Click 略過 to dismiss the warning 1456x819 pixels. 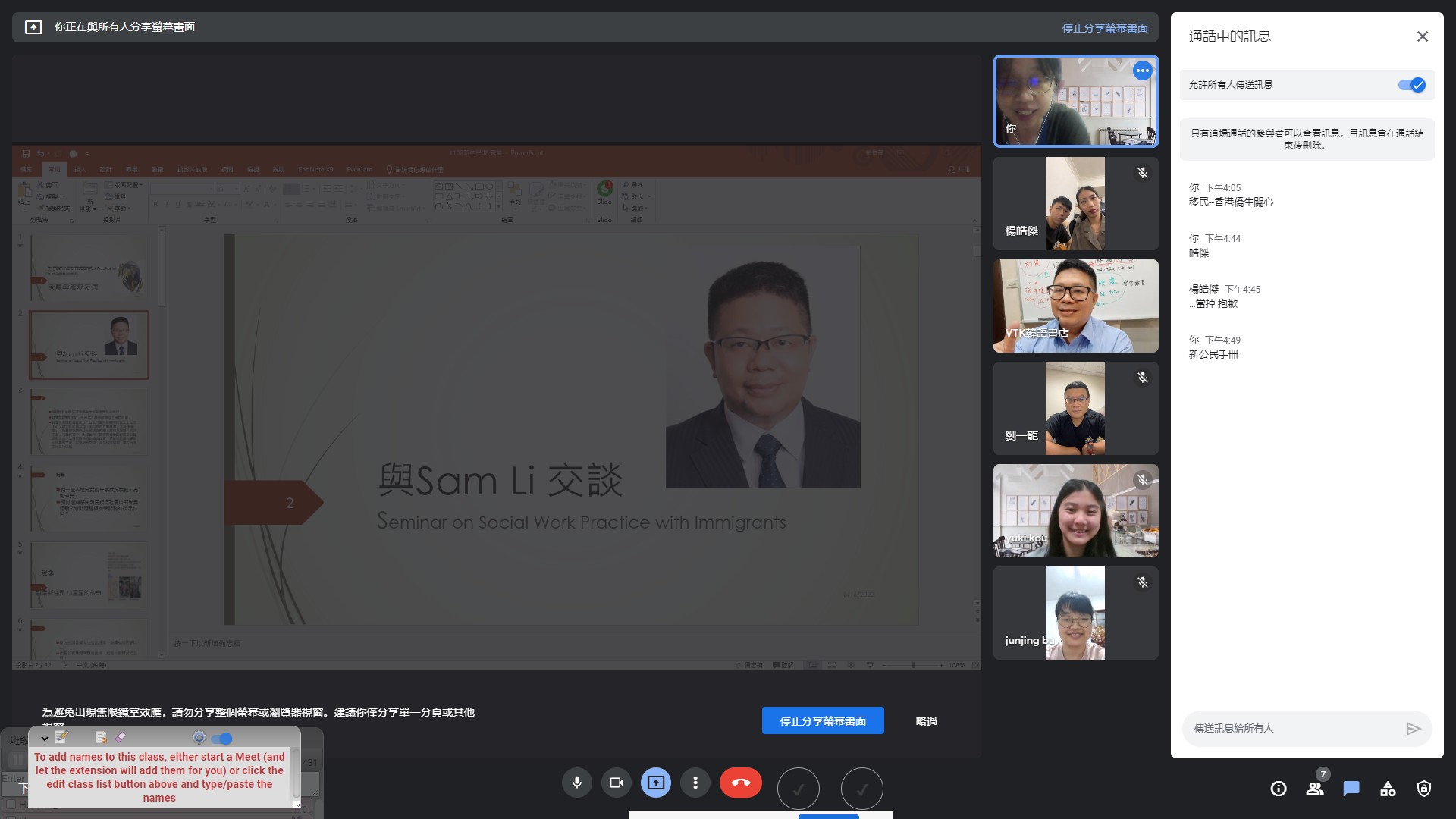click(926, 721)
